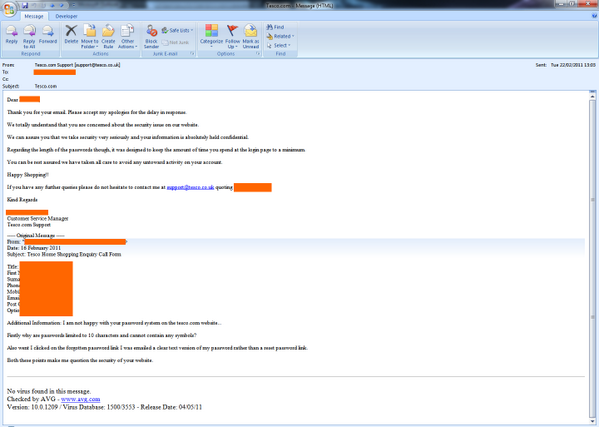Click the Sent date Tue 22/02/2011
The image size is (599, 427).
573,65
